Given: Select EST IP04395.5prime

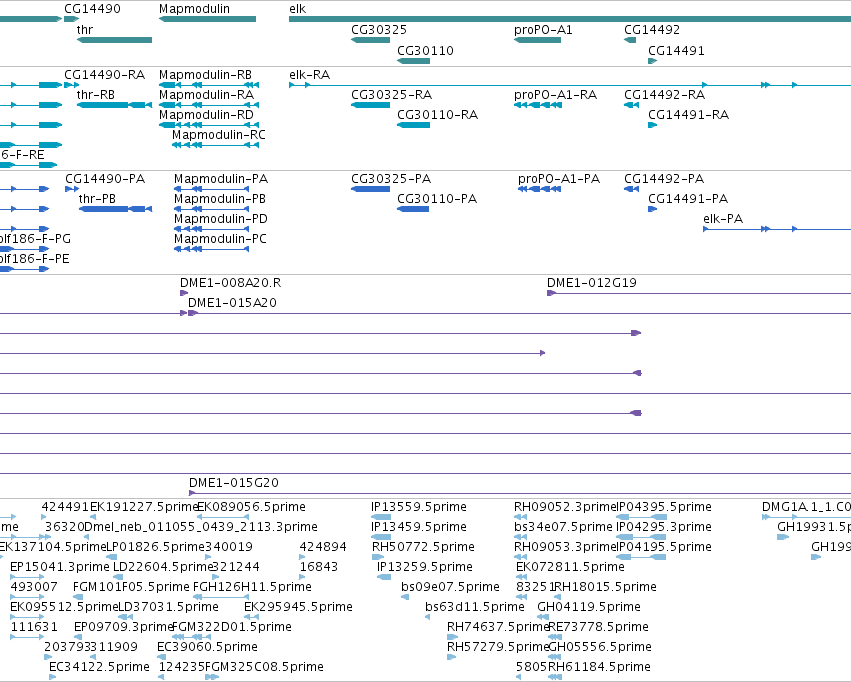Looking at the screenshot, I should coord(664,507).
